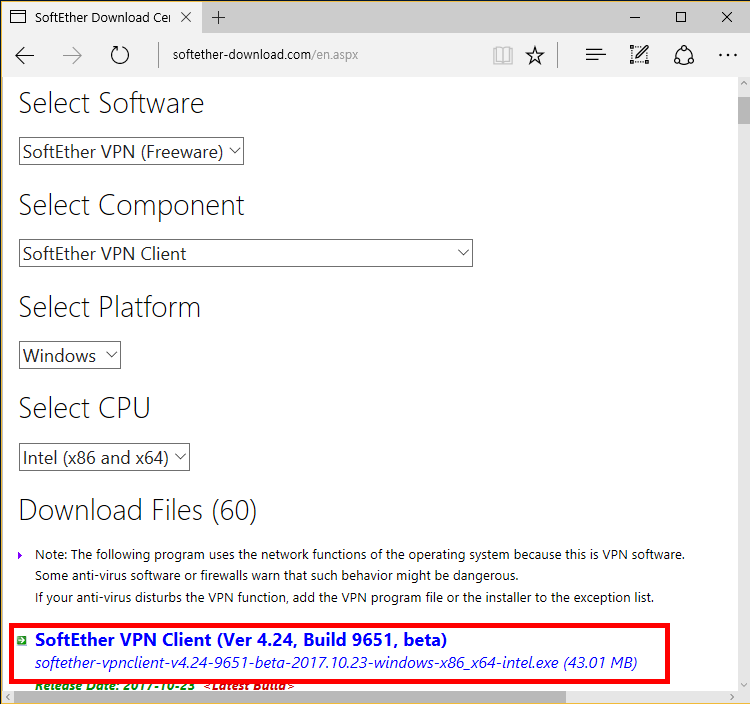Viewport: 750px width, 704px height.
Task: Click the vertical scrollbar thumb
Action: (x=744, y=110)
